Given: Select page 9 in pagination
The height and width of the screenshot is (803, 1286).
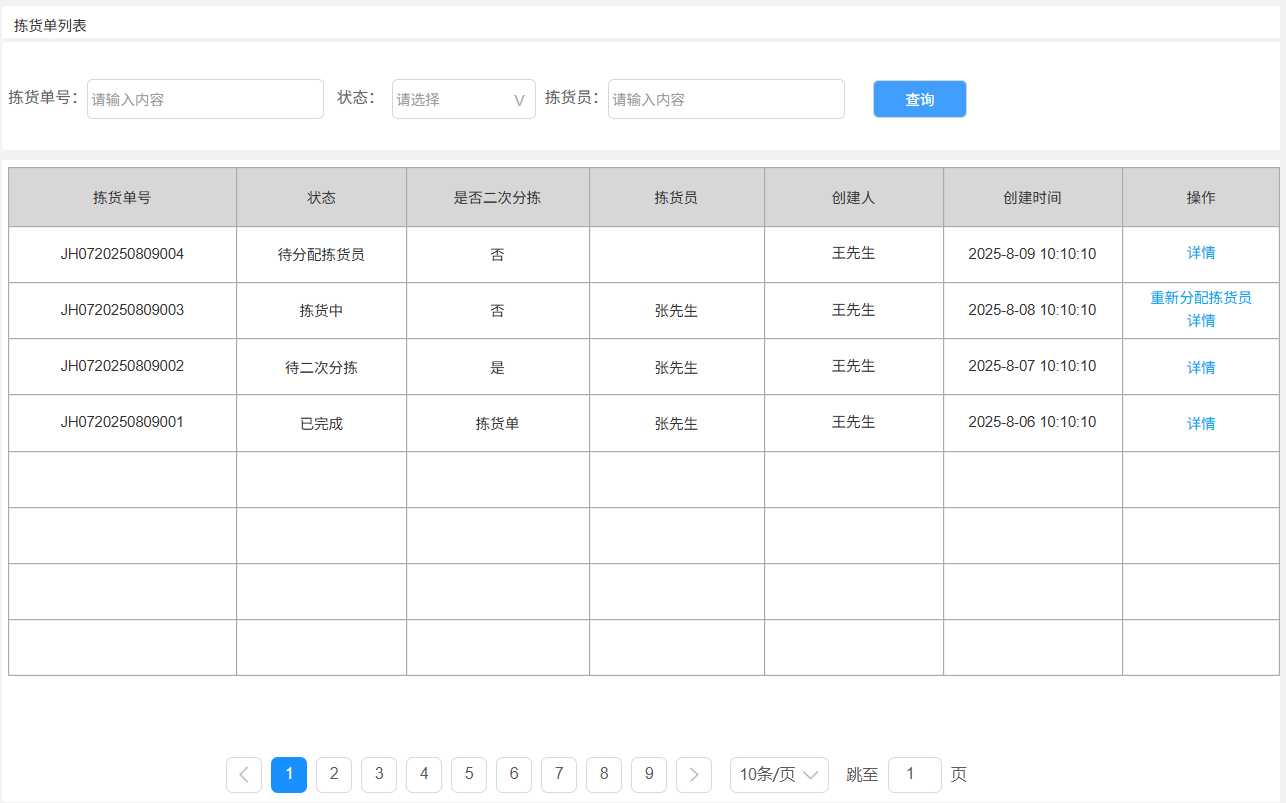Looking at the screenshot, I should pos(649,774).
